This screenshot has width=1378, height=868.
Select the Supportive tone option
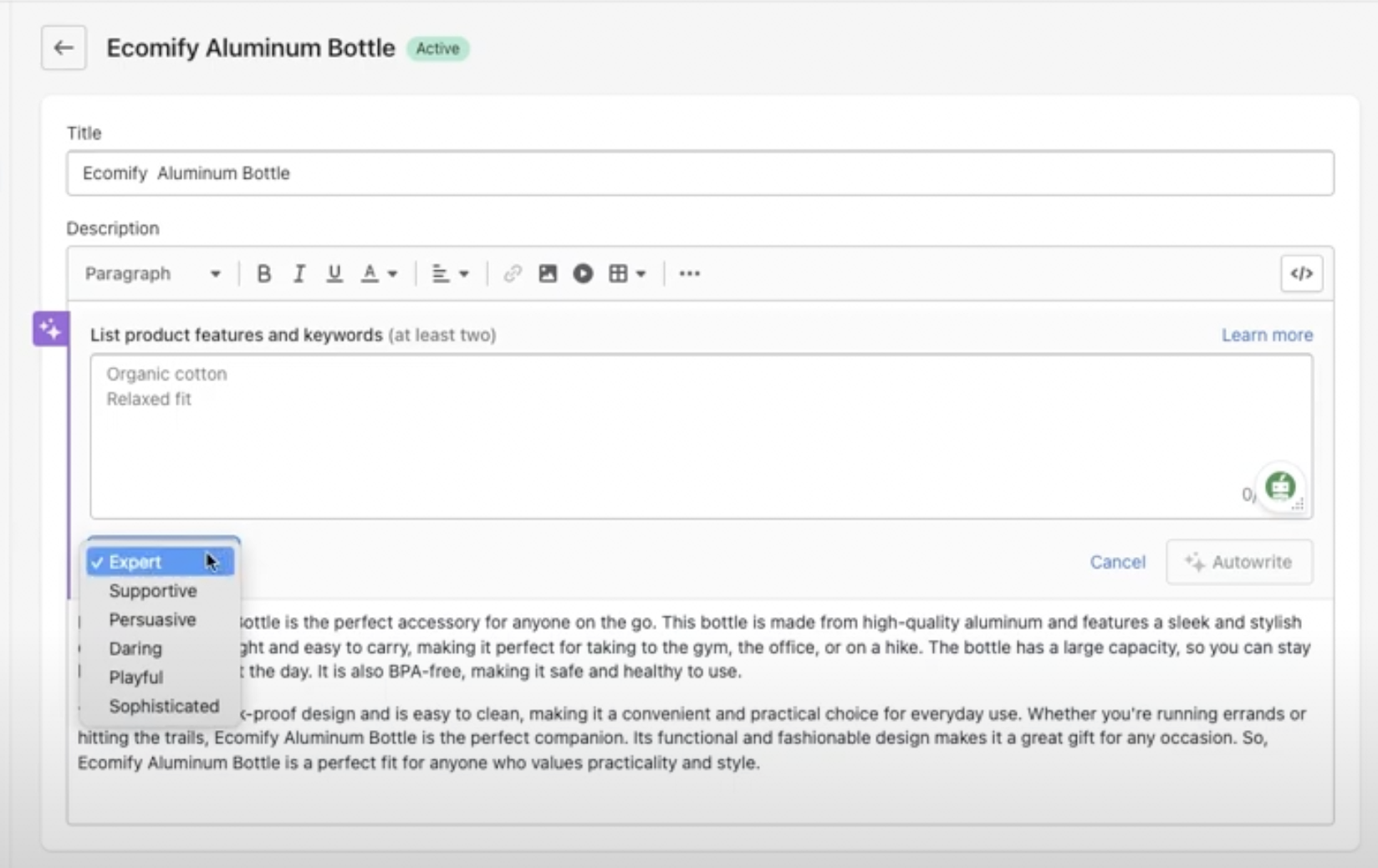153,590
